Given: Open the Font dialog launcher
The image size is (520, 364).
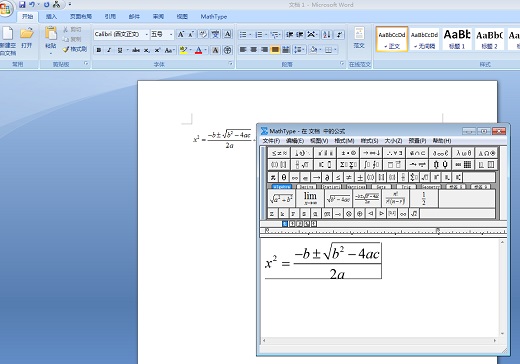Looking at the screenshot, I should [x=231, y=63].
